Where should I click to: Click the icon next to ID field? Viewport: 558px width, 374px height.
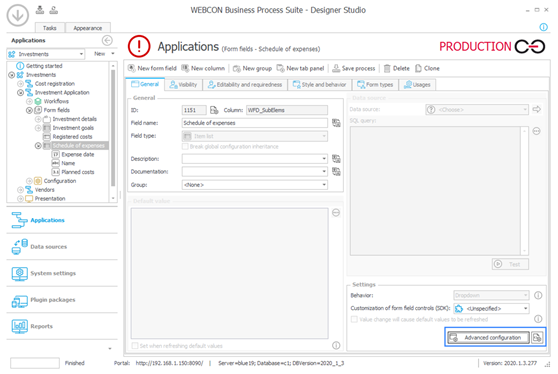pos(214,110)
